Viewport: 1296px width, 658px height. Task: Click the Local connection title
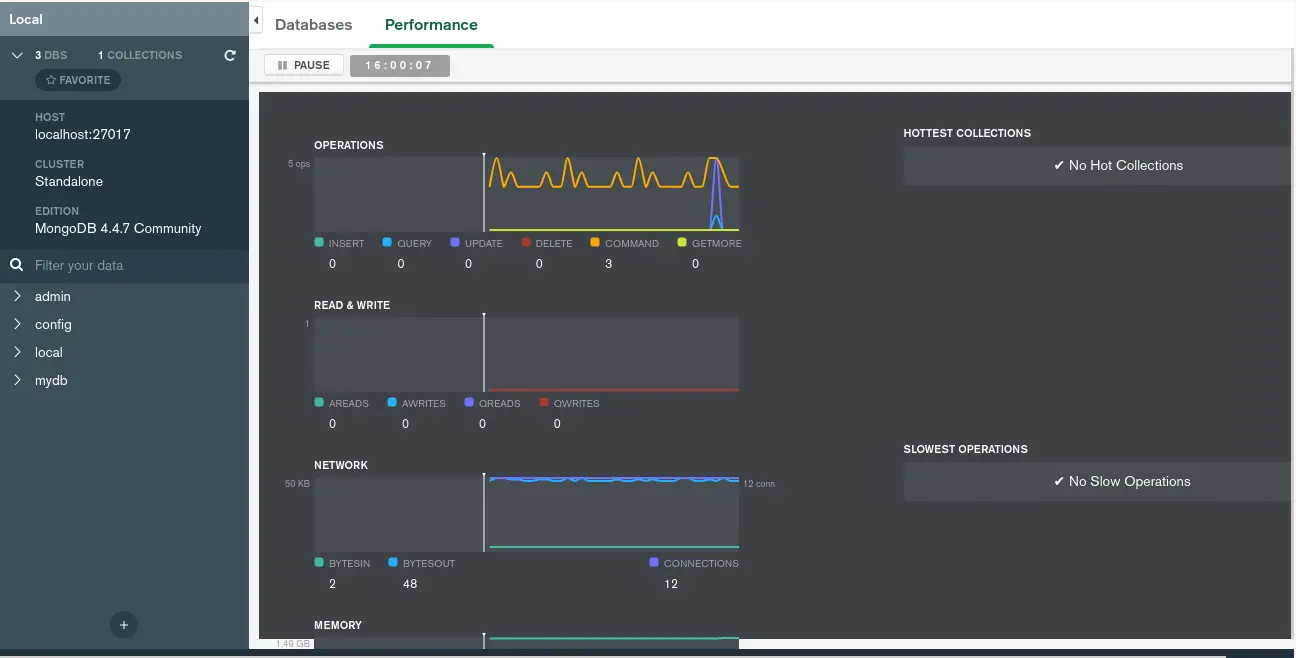(x=26, y=19)
